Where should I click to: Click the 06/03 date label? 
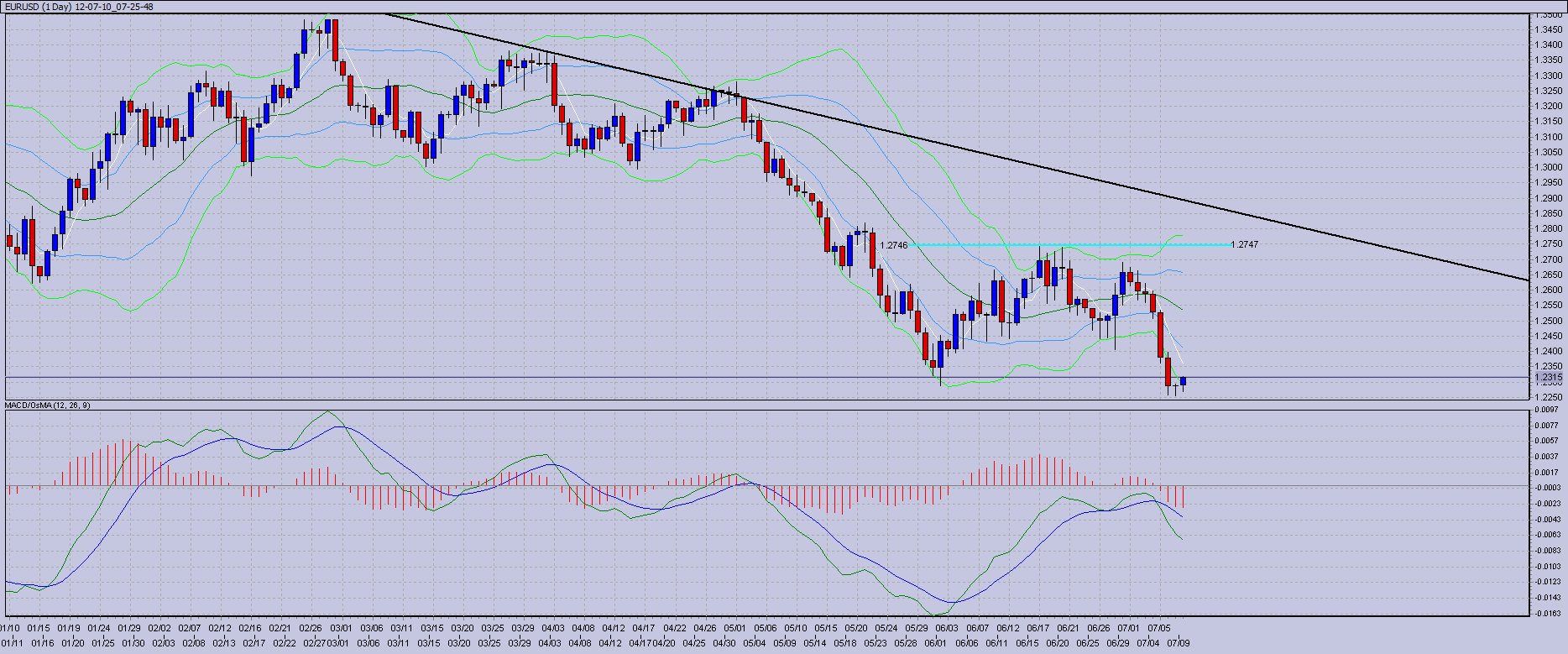[x=947, y=628]
